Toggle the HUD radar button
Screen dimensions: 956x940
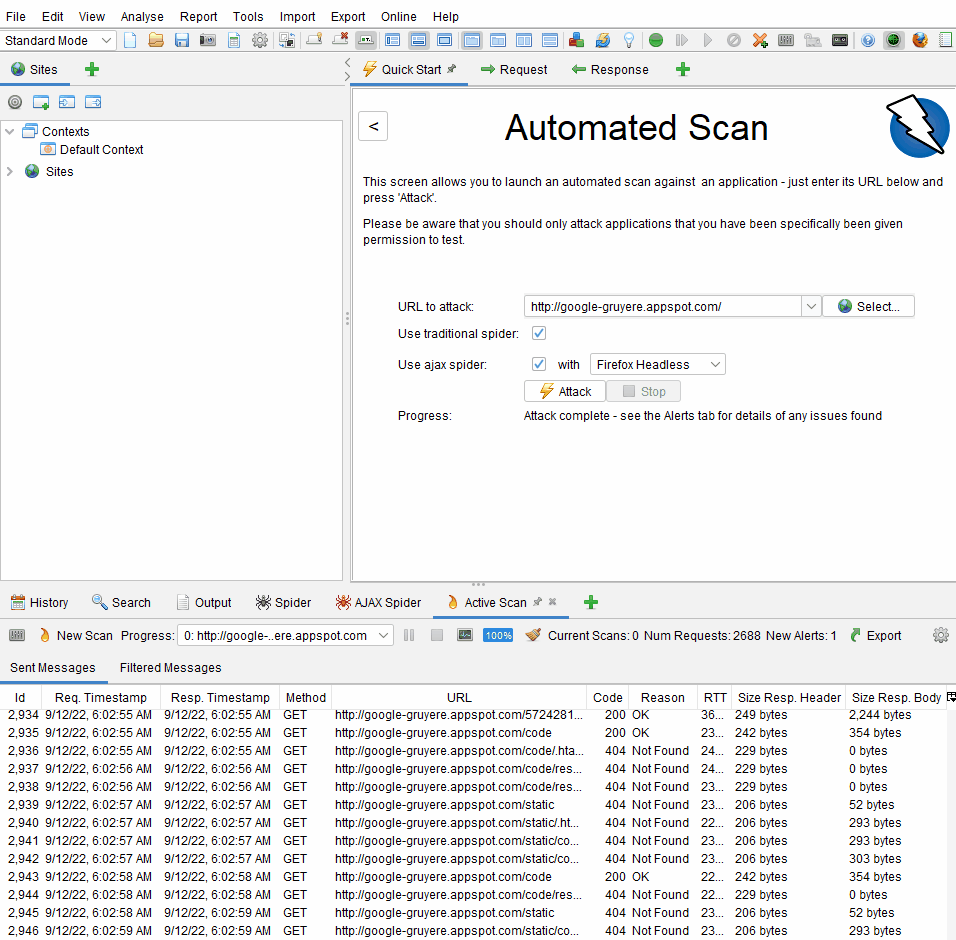click(893, 40)
